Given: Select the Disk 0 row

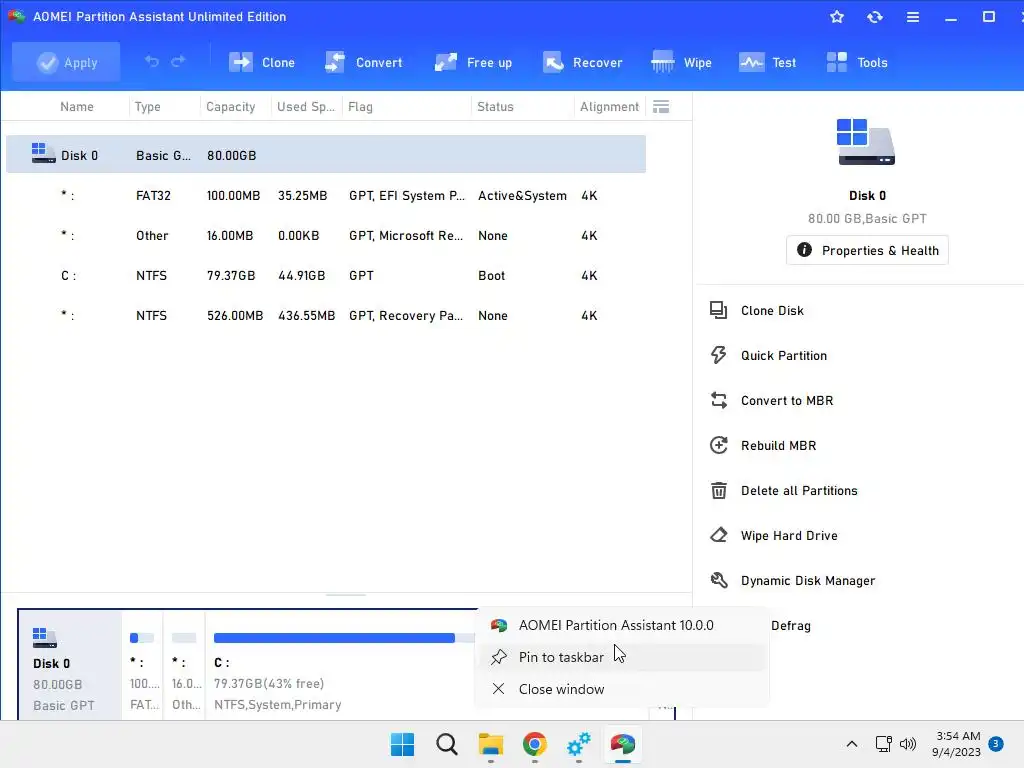Looking at the screenshot, I should click(326, 155).
